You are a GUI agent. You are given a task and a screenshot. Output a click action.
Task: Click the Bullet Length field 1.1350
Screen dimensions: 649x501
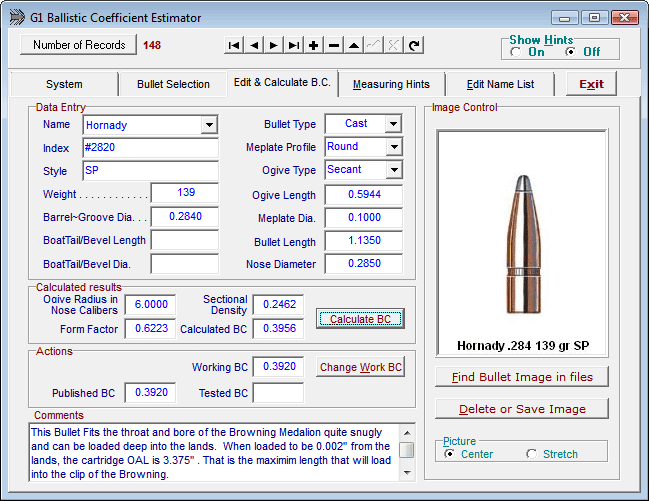(364, 241)
